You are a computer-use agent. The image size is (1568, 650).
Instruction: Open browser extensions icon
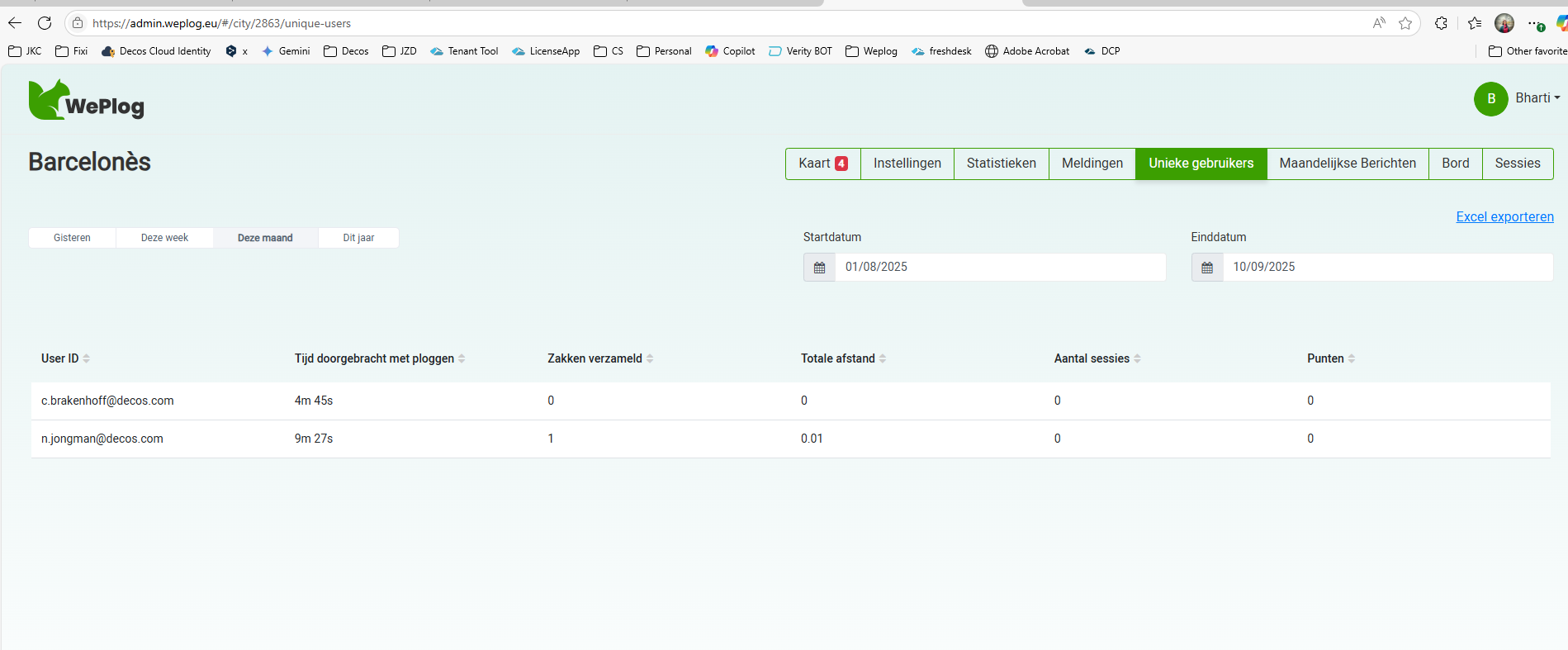[1441, 23]
